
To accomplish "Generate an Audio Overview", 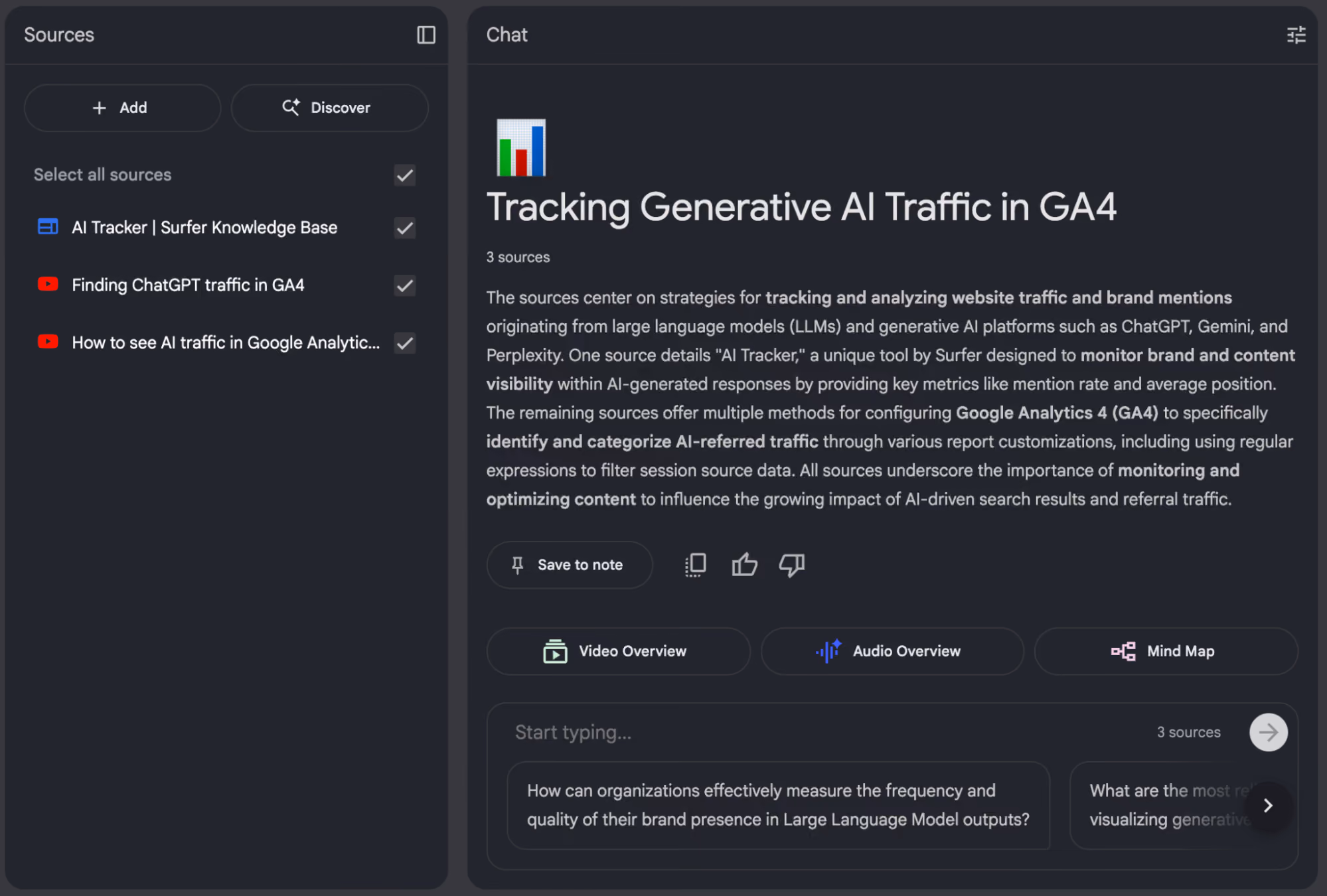I will pyautogui.click(x=892, y=651).
